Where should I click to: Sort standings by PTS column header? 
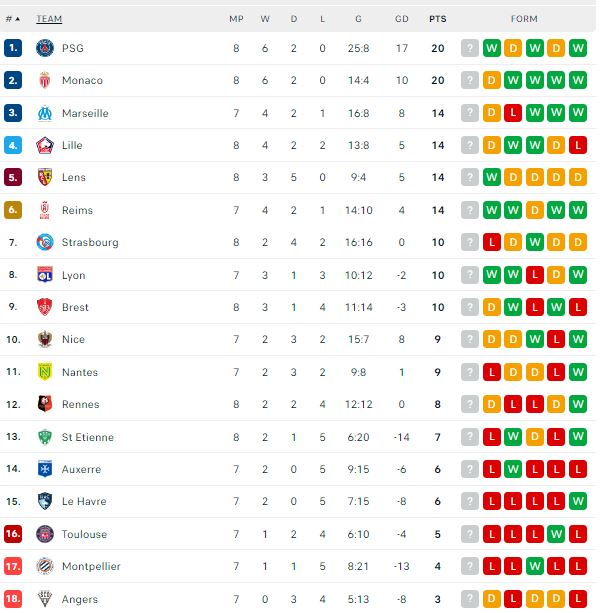point(438,19)
